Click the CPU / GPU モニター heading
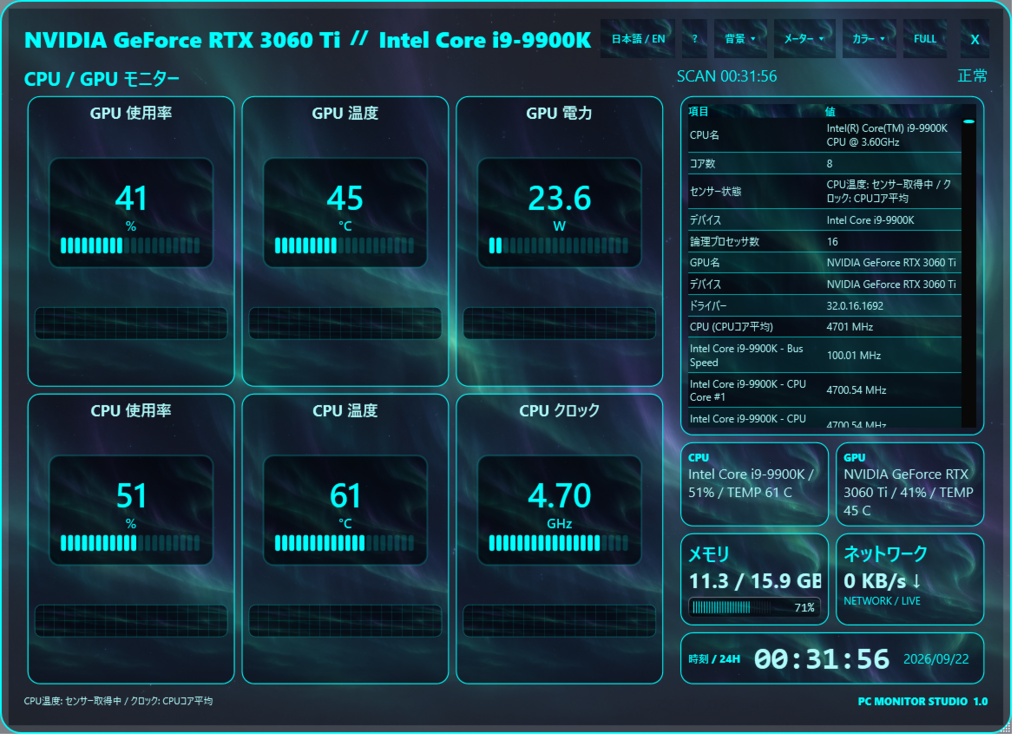Image resolution: width=1024 pixels, height=746 pixels. tap(103, 80)
